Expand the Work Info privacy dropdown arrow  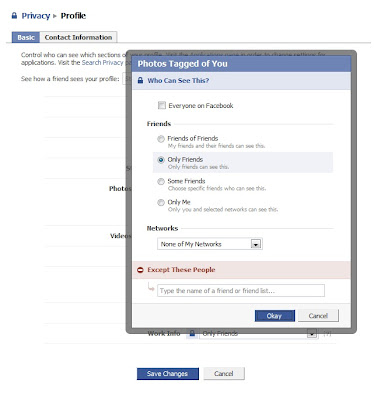312,333
